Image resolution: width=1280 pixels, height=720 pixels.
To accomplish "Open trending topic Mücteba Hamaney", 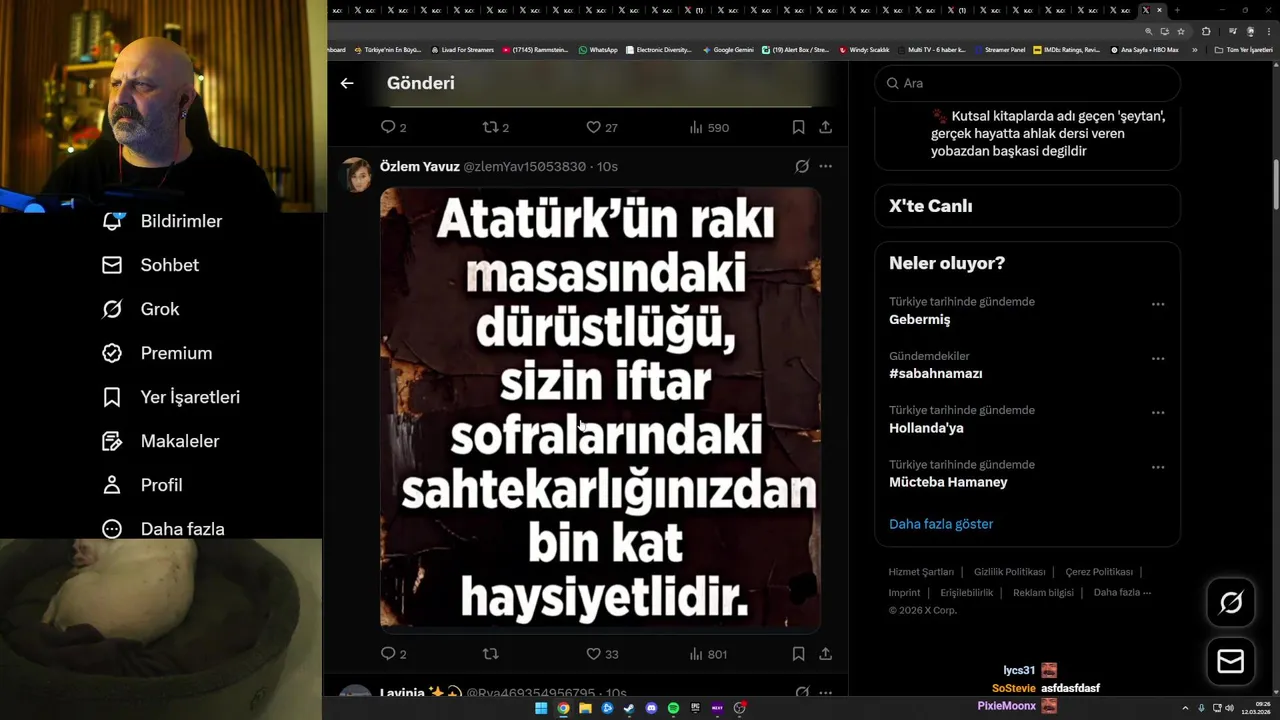I will pos(948,482).
